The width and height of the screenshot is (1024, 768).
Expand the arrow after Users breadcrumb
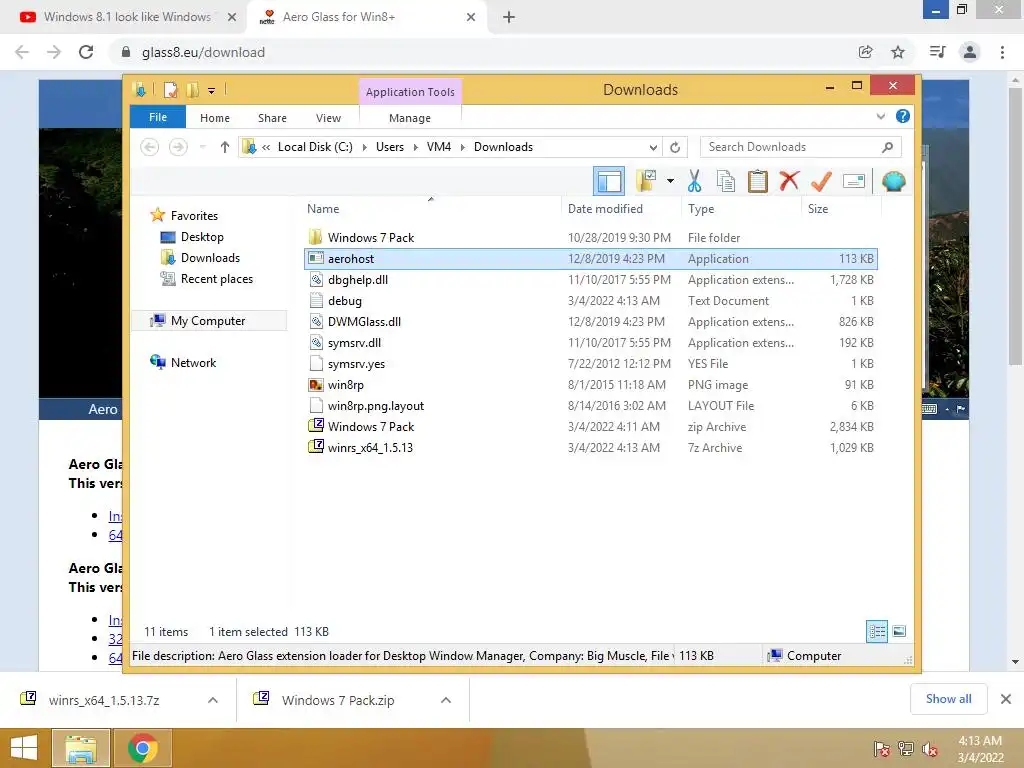(x=415, y=148)
